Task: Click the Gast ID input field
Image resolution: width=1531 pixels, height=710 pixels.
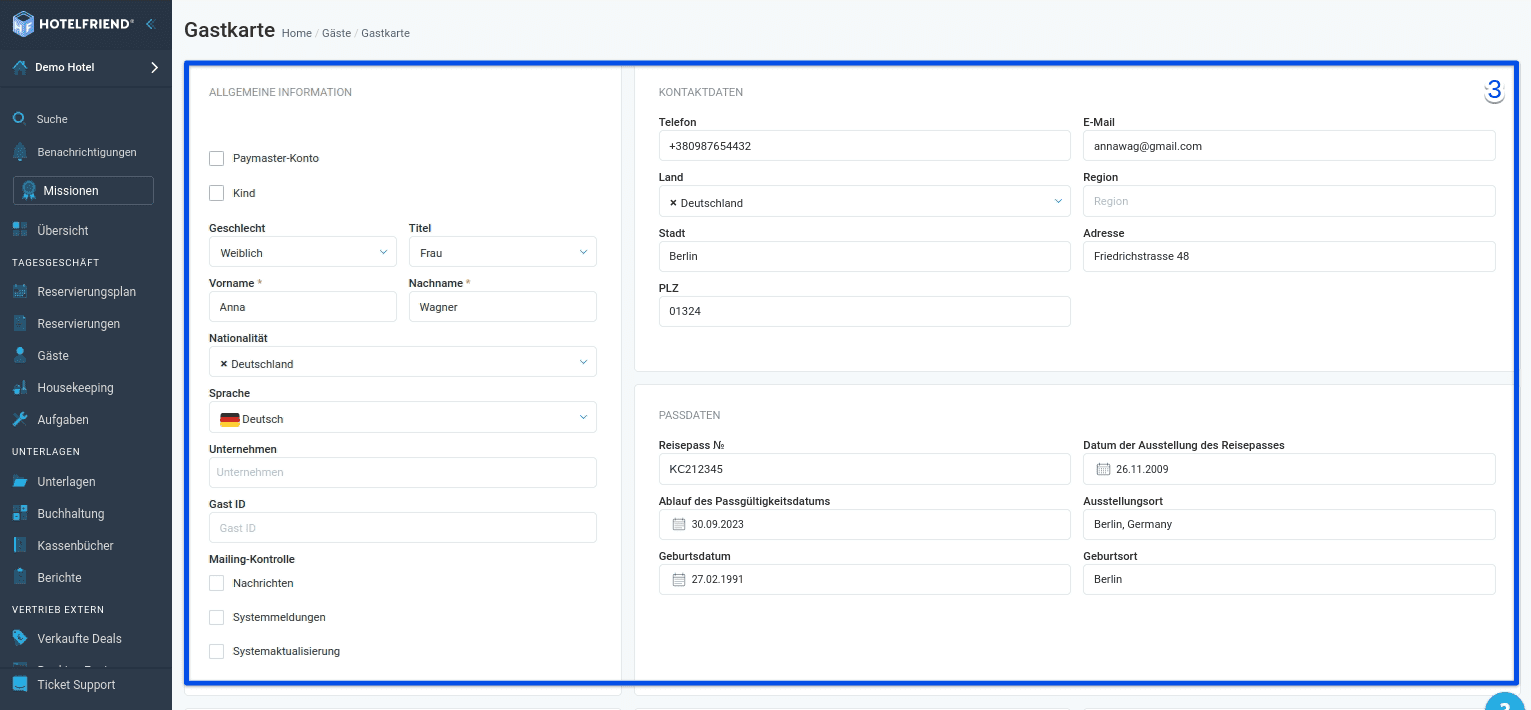Action: tap(403, 527)
